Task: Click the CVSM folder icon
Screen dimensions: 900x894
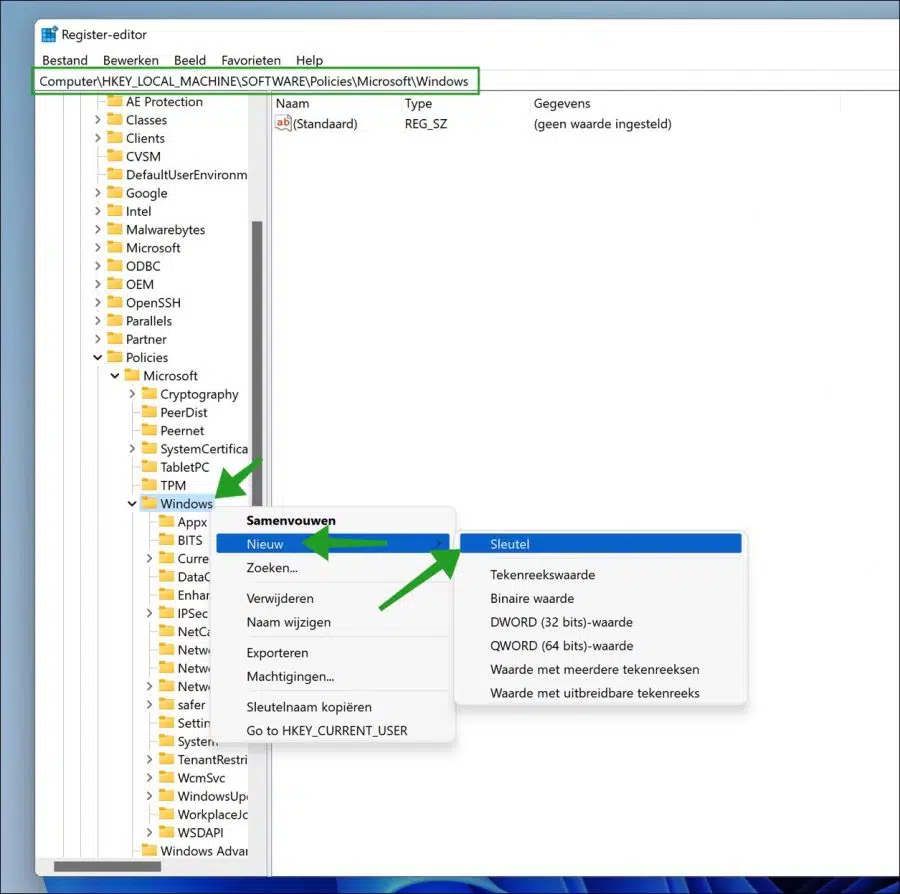Action: point(115,156)
